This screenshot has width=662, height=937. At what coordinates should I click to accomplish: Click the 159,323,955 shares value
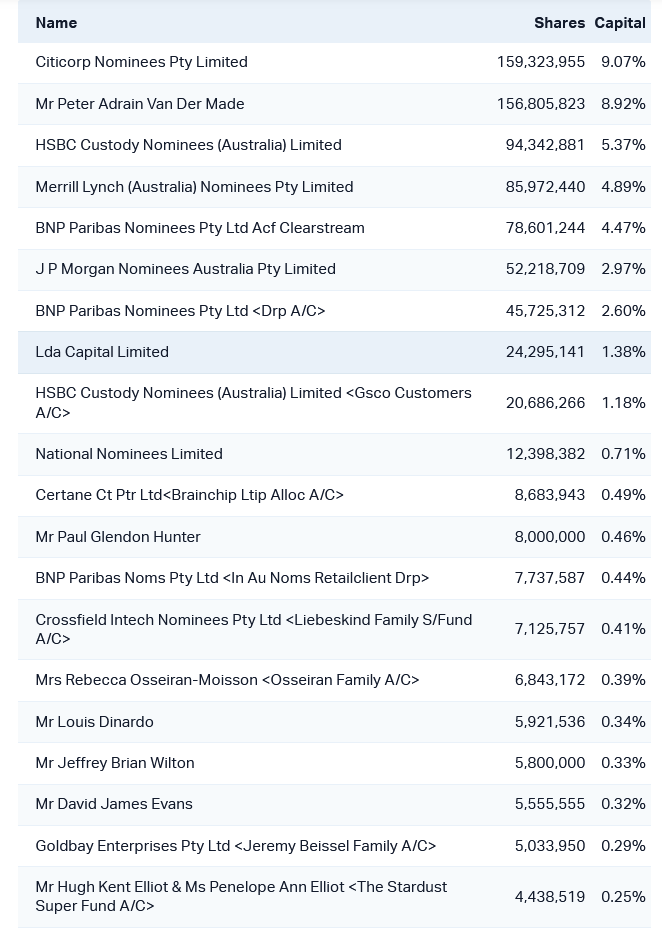pyautogui.click(x=541, y=62)
